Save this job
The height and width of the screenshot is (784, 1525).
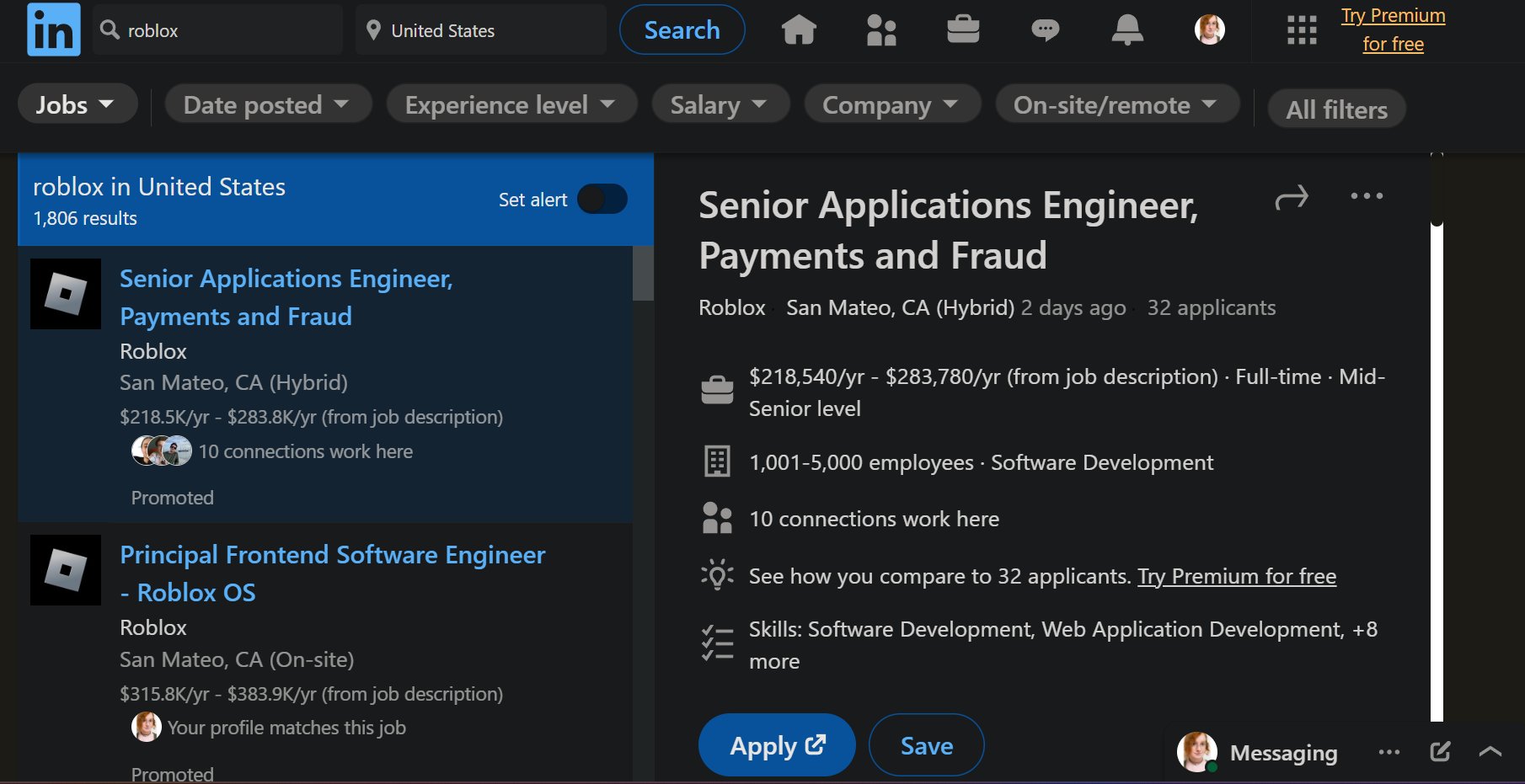coord(927,745)
